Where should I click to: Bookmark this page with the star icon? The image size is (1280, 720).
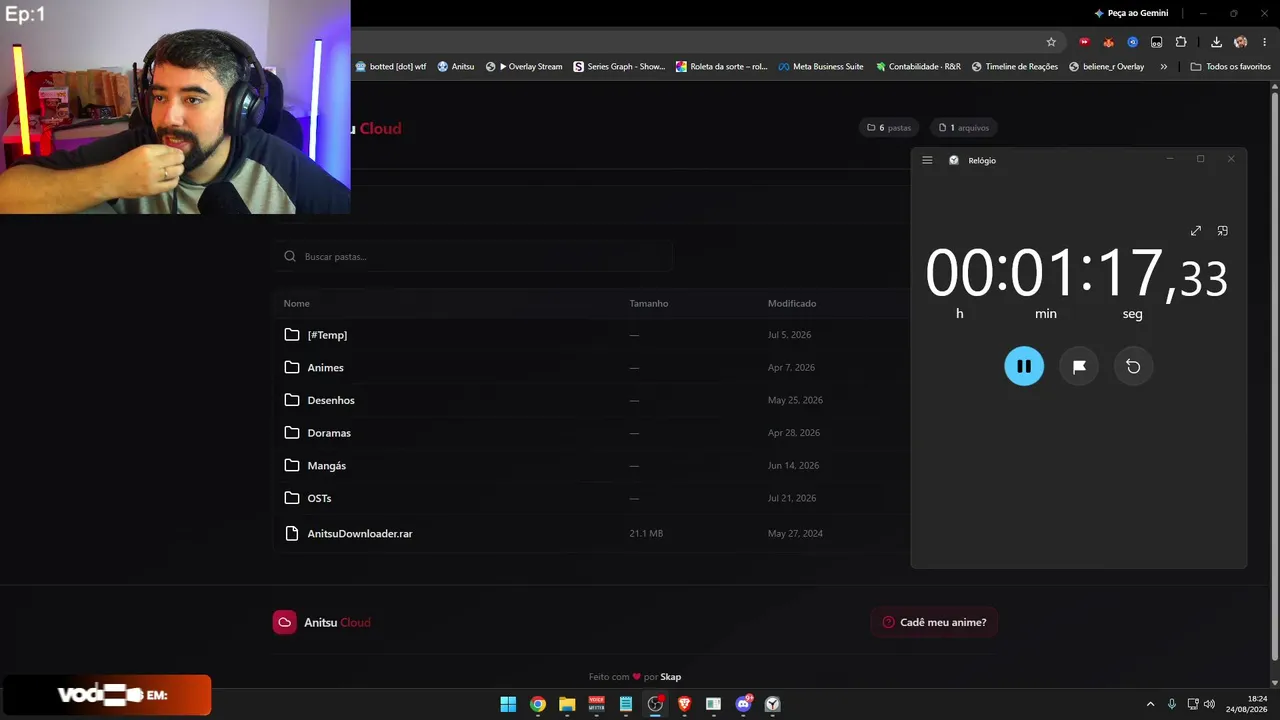coord(1051,42)
